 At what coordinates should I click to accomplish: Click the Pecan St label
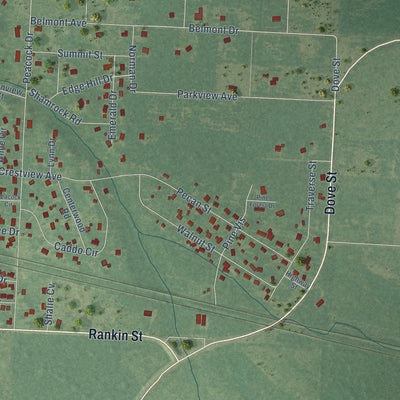[194, 201]
